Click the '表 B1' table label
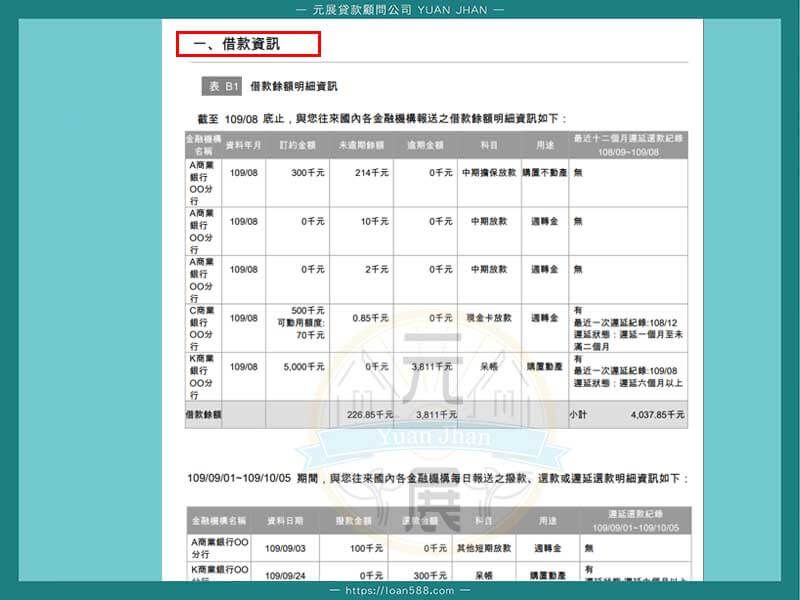800x600 pixels. pyautogui.click(x=221, y=86)
